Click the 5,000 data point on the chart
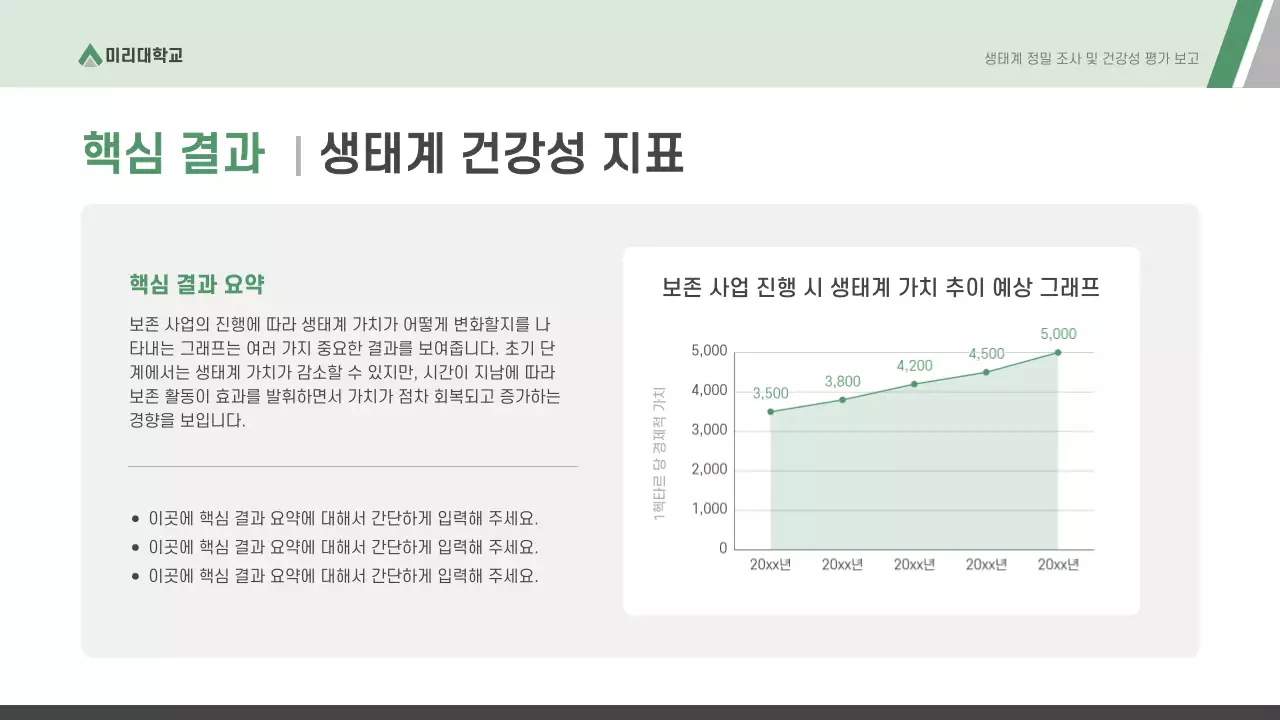 tap(1056, 352)
